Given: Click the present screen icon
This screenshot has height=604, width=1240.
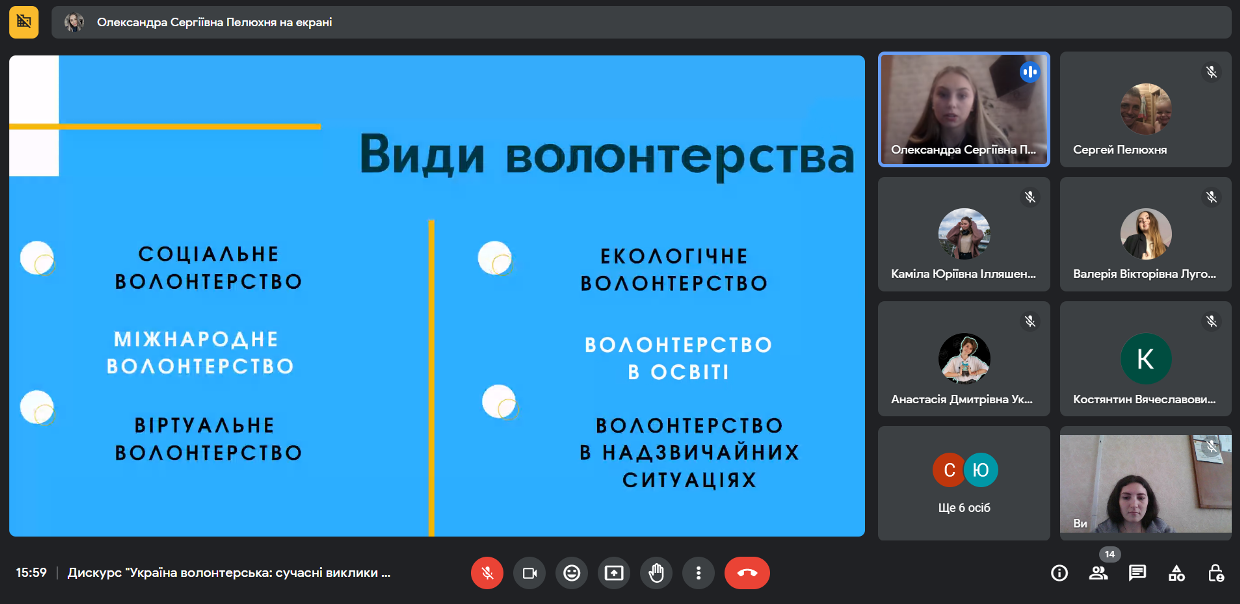Looking at the screenshot, I should pyautogui.click(x=614, y=573).
